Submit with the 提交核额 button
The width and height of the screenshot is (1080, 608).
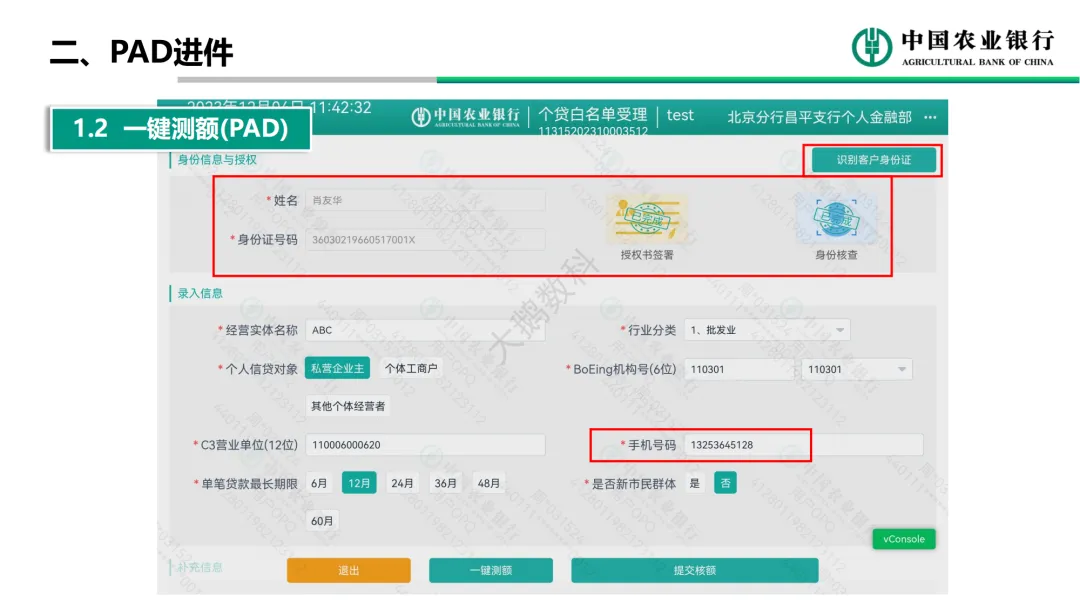694,570
